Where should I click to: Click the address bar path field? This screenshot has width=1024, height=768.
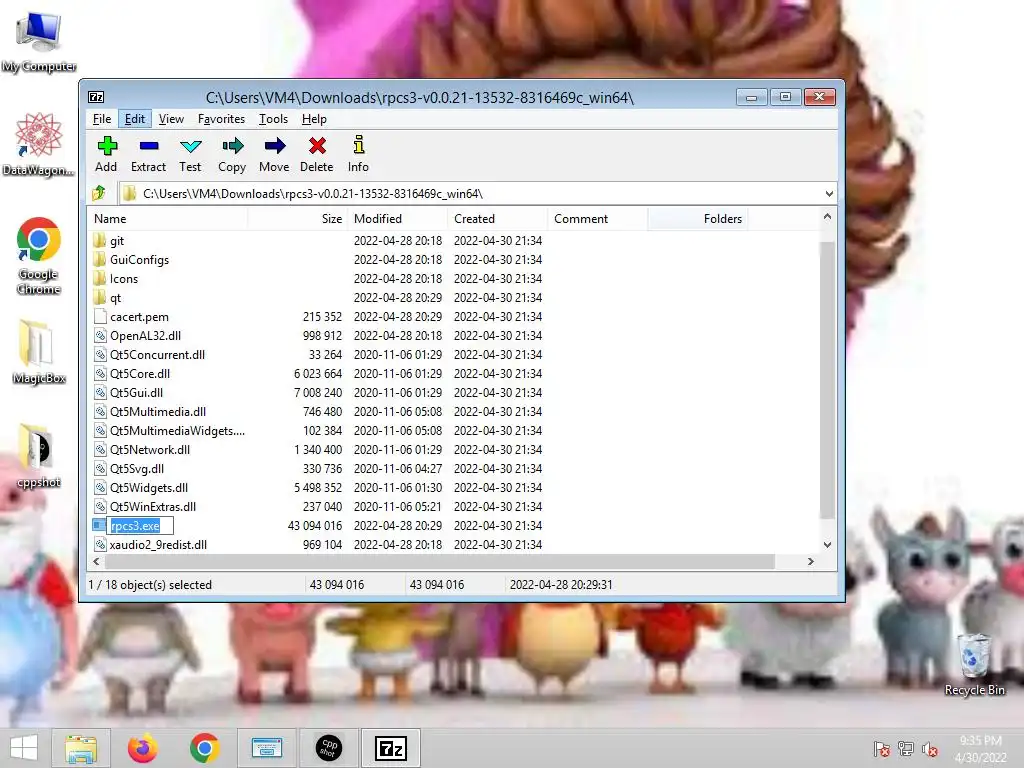(479, 194)
